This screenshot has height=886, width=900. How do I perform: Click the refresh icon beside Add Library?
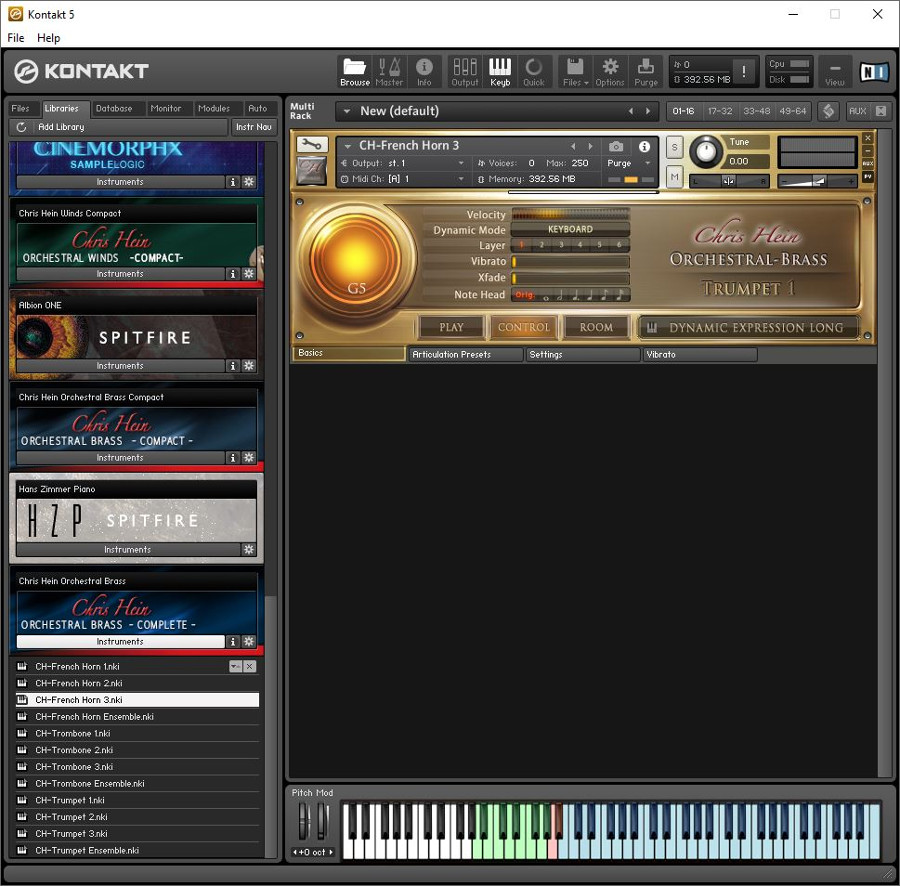21,127
